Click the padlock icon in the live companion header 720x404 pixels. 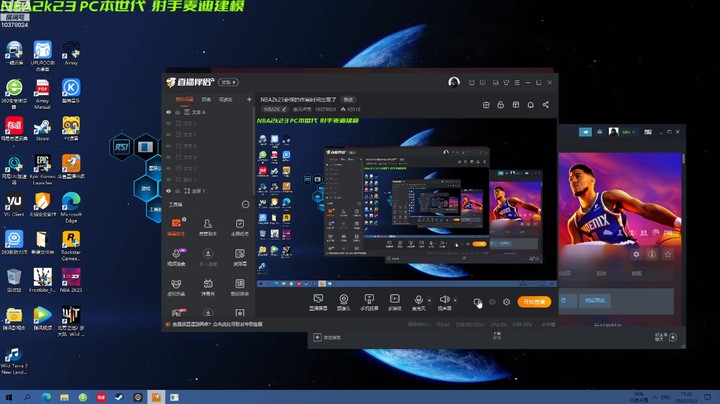[x=501, y=105]
